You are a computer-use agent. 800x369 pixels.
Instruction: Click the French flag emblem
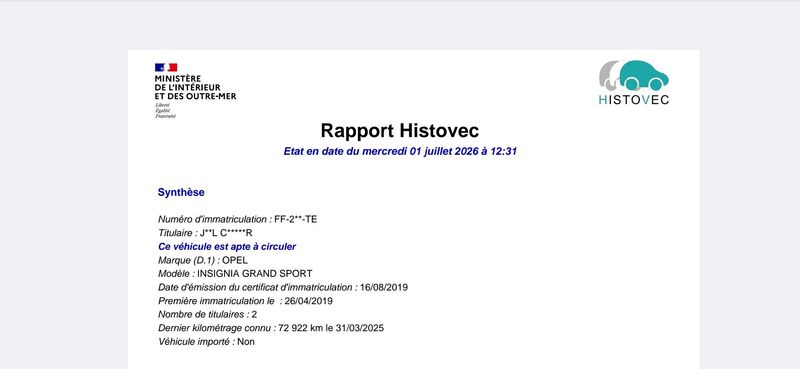(166, 67)
